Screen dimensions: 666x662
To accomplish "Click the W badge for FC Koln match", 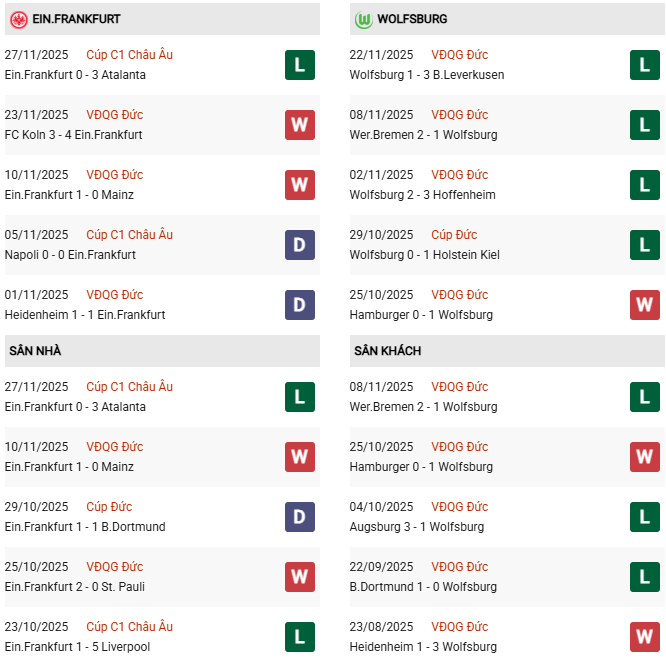I will (299, 125).
